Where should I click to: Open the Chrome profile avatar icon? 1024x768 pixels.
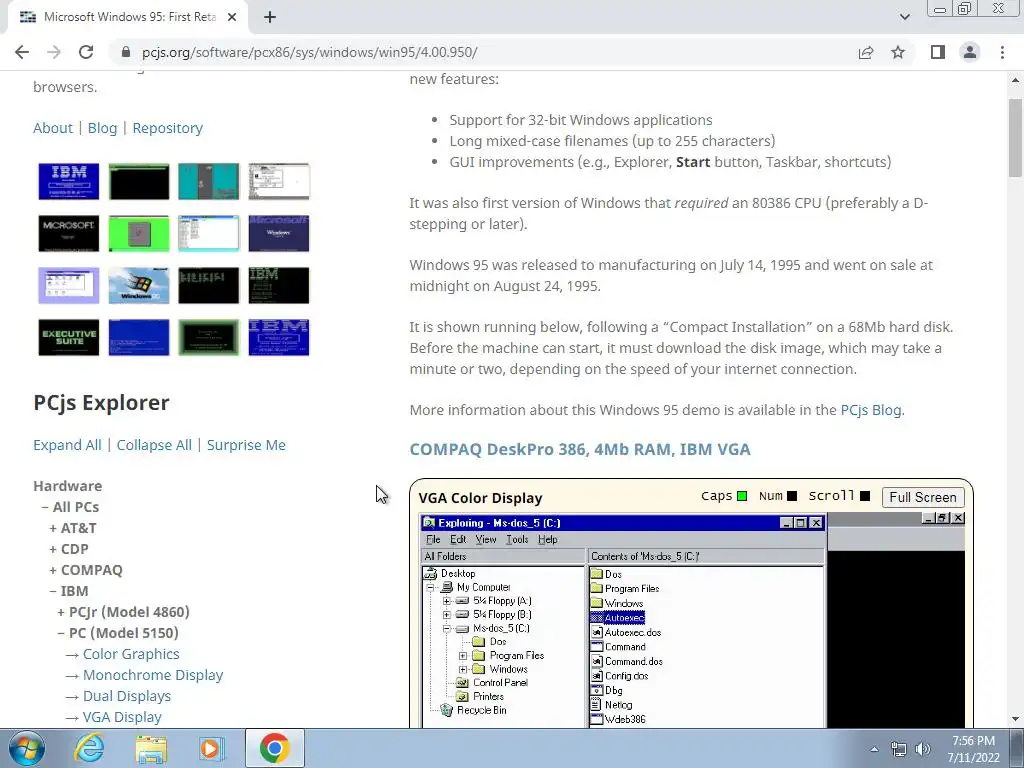(x=970, y=52)
